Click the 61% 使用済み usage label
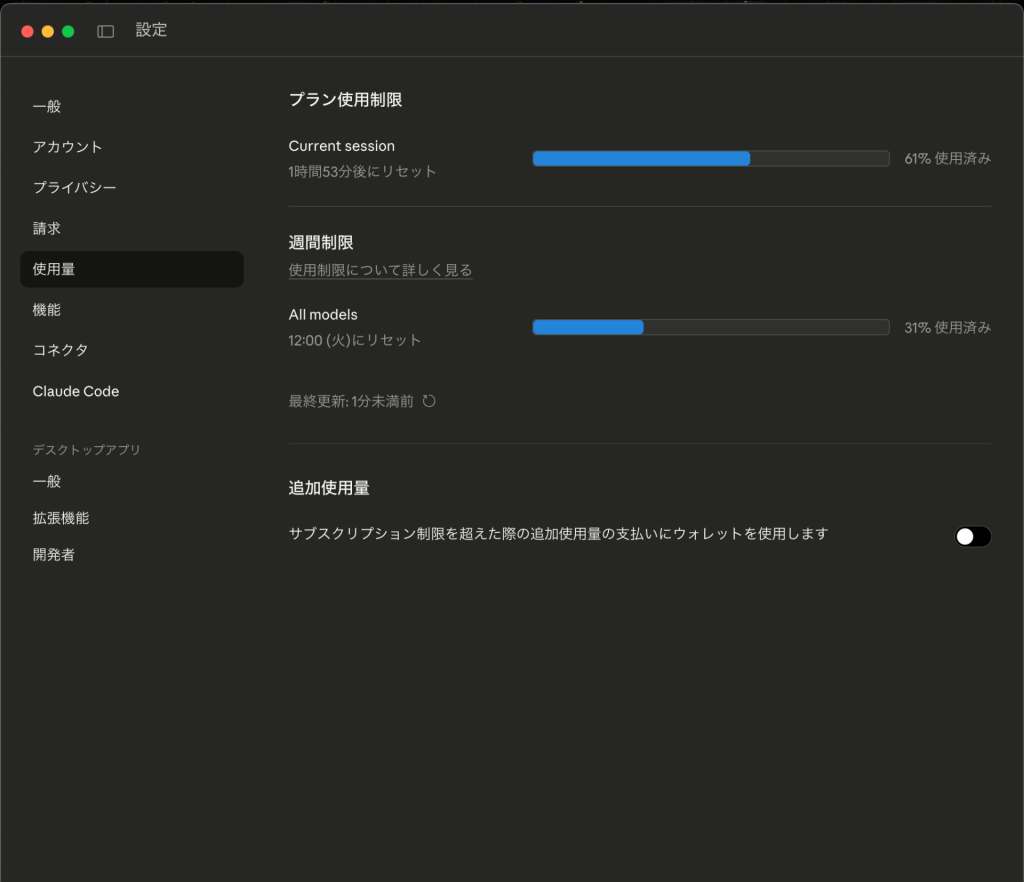Image resolution: width=1024 pixels, height=882 pixels. coord(946,158)
